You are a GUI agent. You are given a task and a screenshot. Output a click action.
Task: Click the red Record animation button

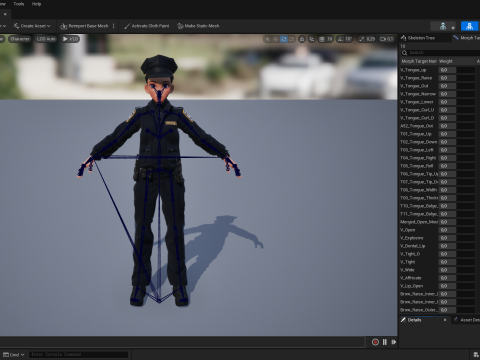pyautogui.click(x=375, y=342)
